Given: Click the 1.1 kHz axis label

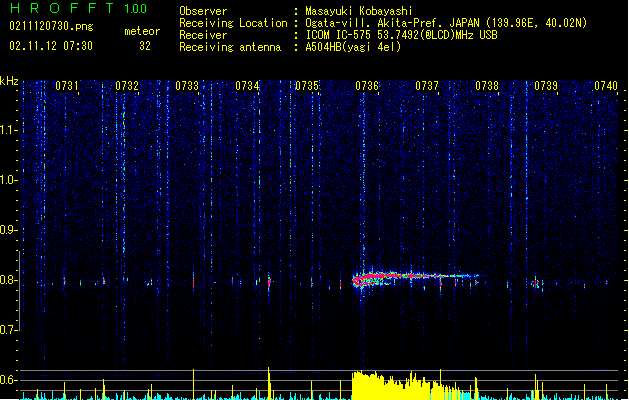Looking at the screenshot, I should point(8,130).
